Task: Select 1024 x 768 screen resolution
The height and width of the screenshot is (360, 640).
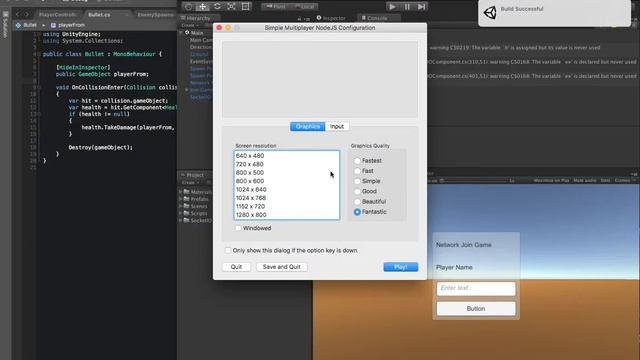Action: 287,198
